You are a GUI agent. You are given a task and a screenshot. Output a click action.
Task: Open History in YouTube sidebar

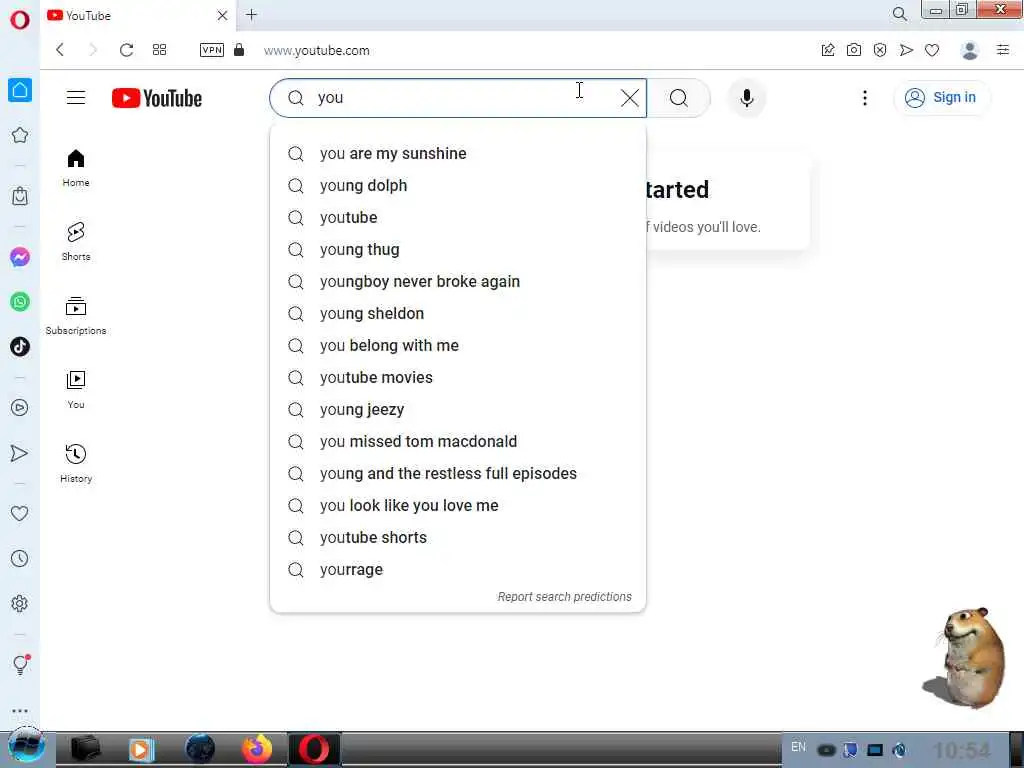click(x=76, y=464)
